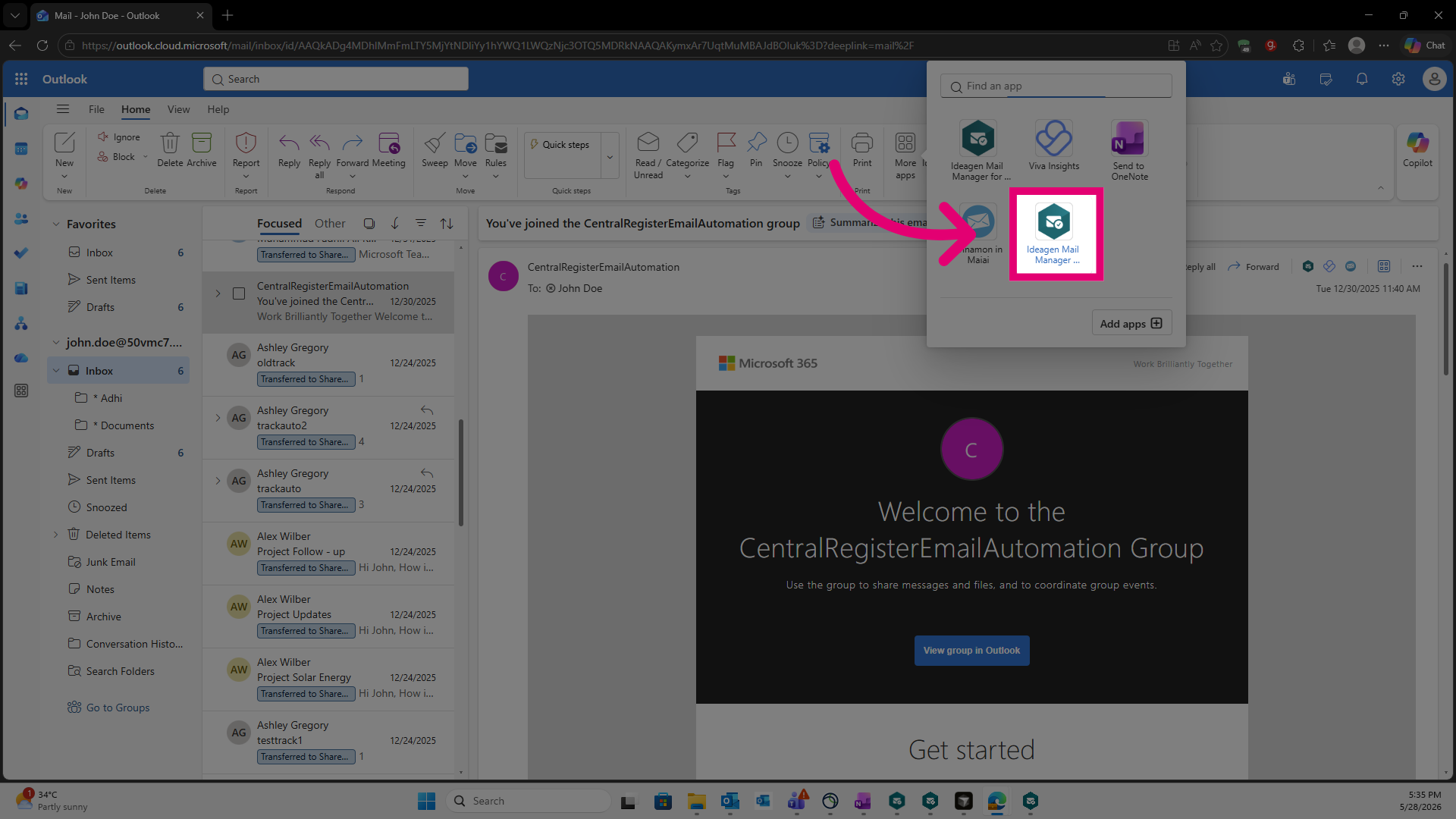Open the * Documents folder
This screenshot has height=819, width=1456.
123,425
